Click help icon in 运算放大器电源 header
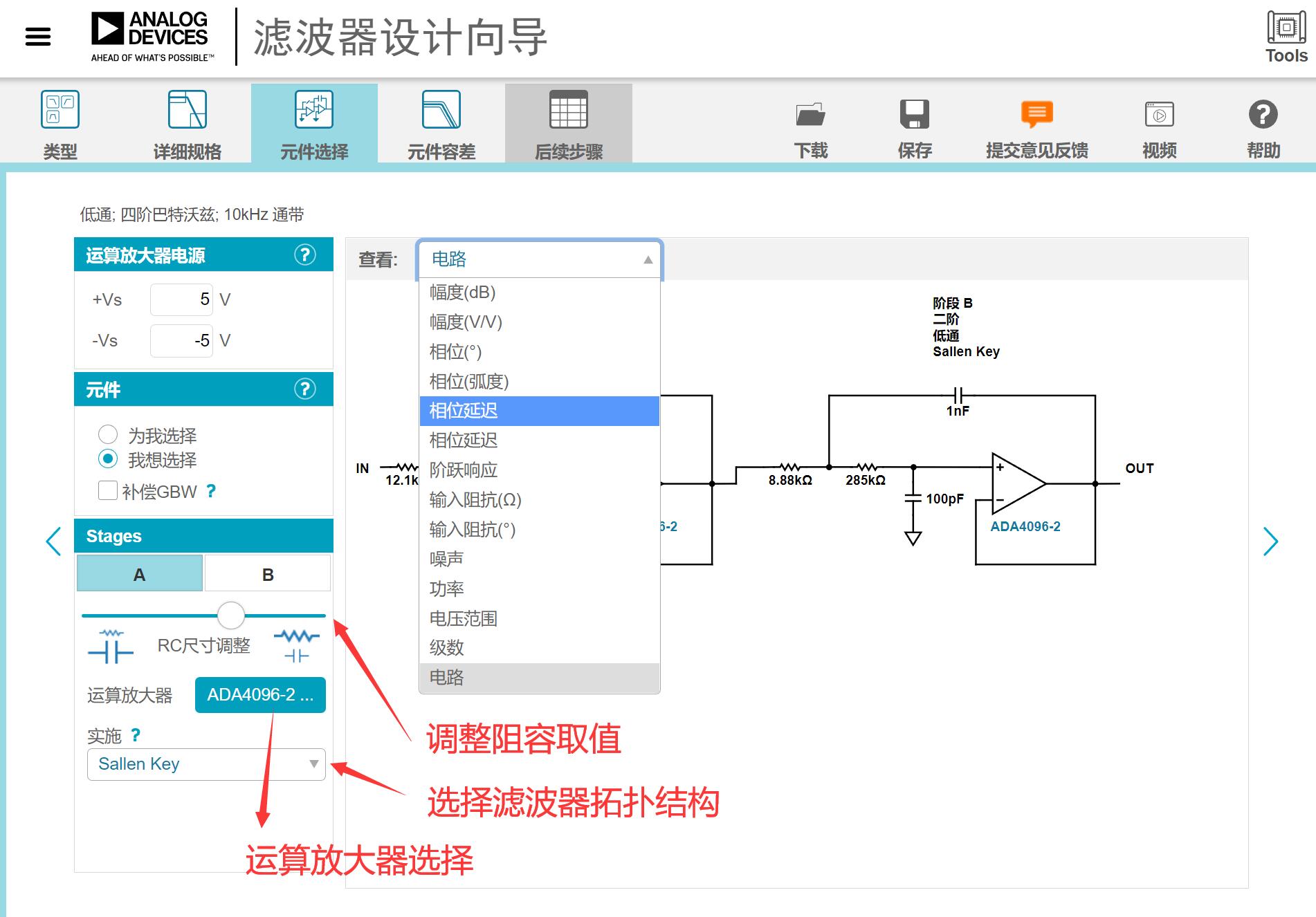Screen dimensions: 1316x917 click(x=304, y=255)
